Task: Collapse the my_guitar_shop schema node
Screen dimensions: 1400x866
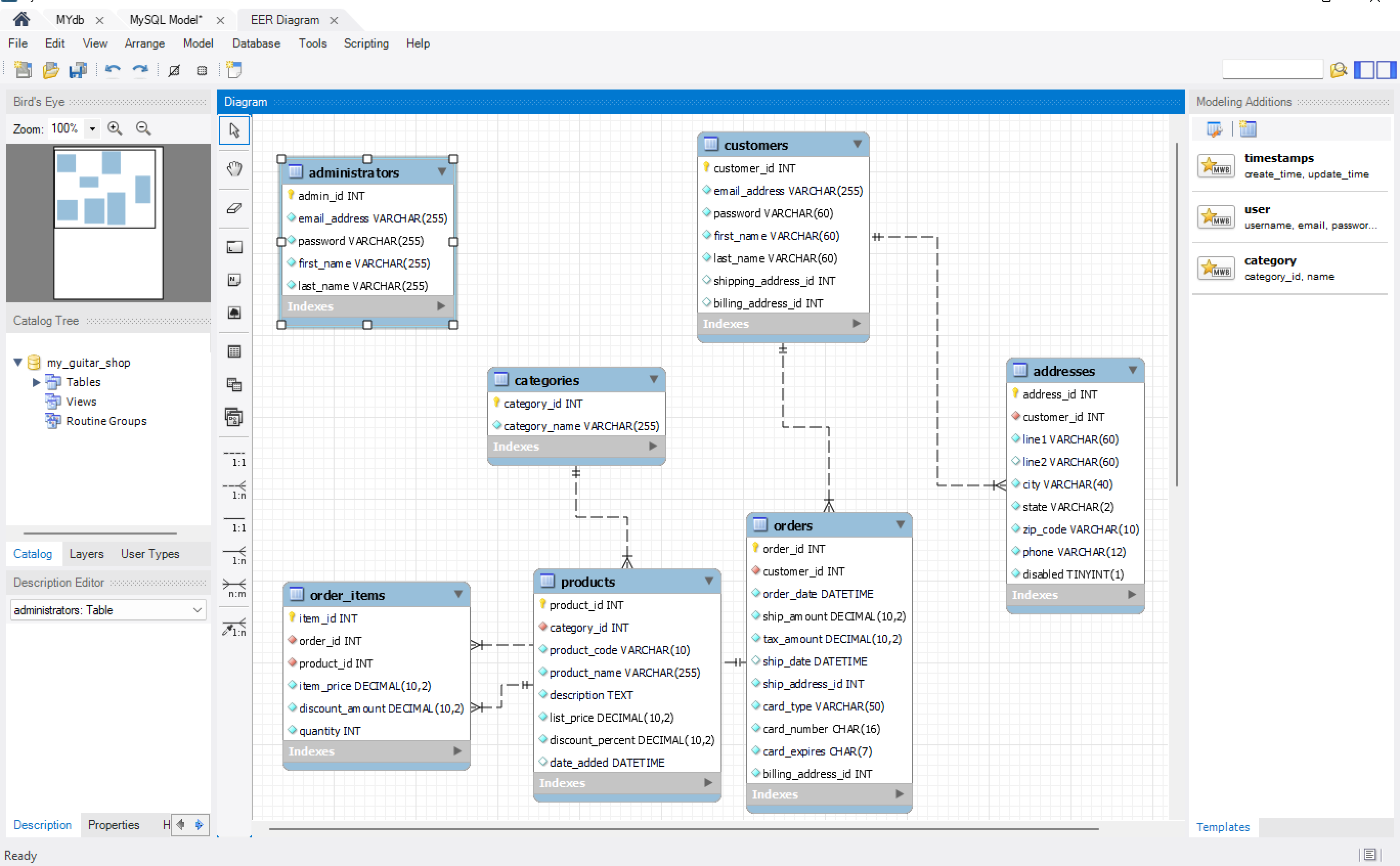Action: [18, 362]
